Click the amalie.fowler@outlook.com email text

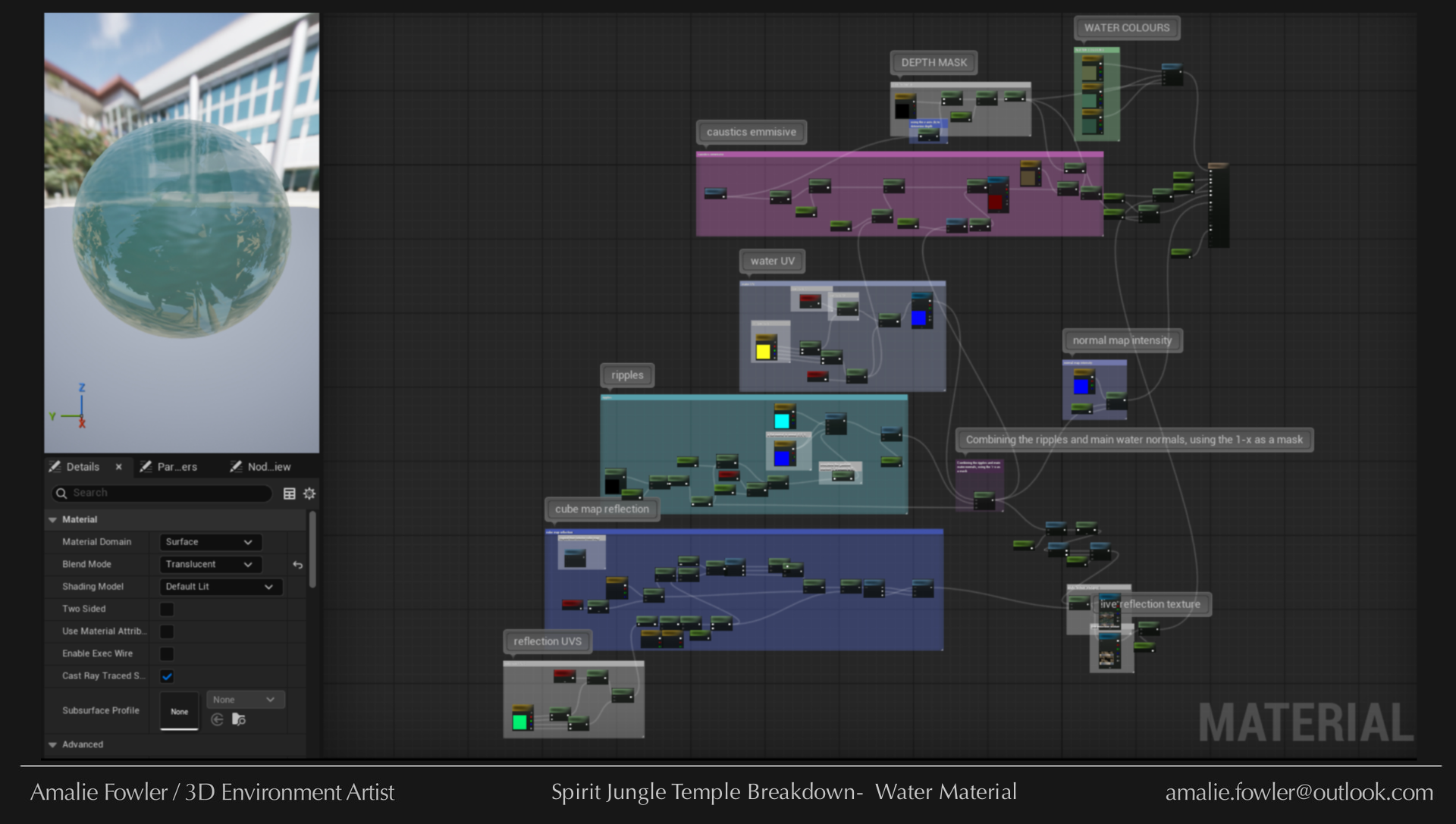pyautogui.click(x=1299, y=793)
